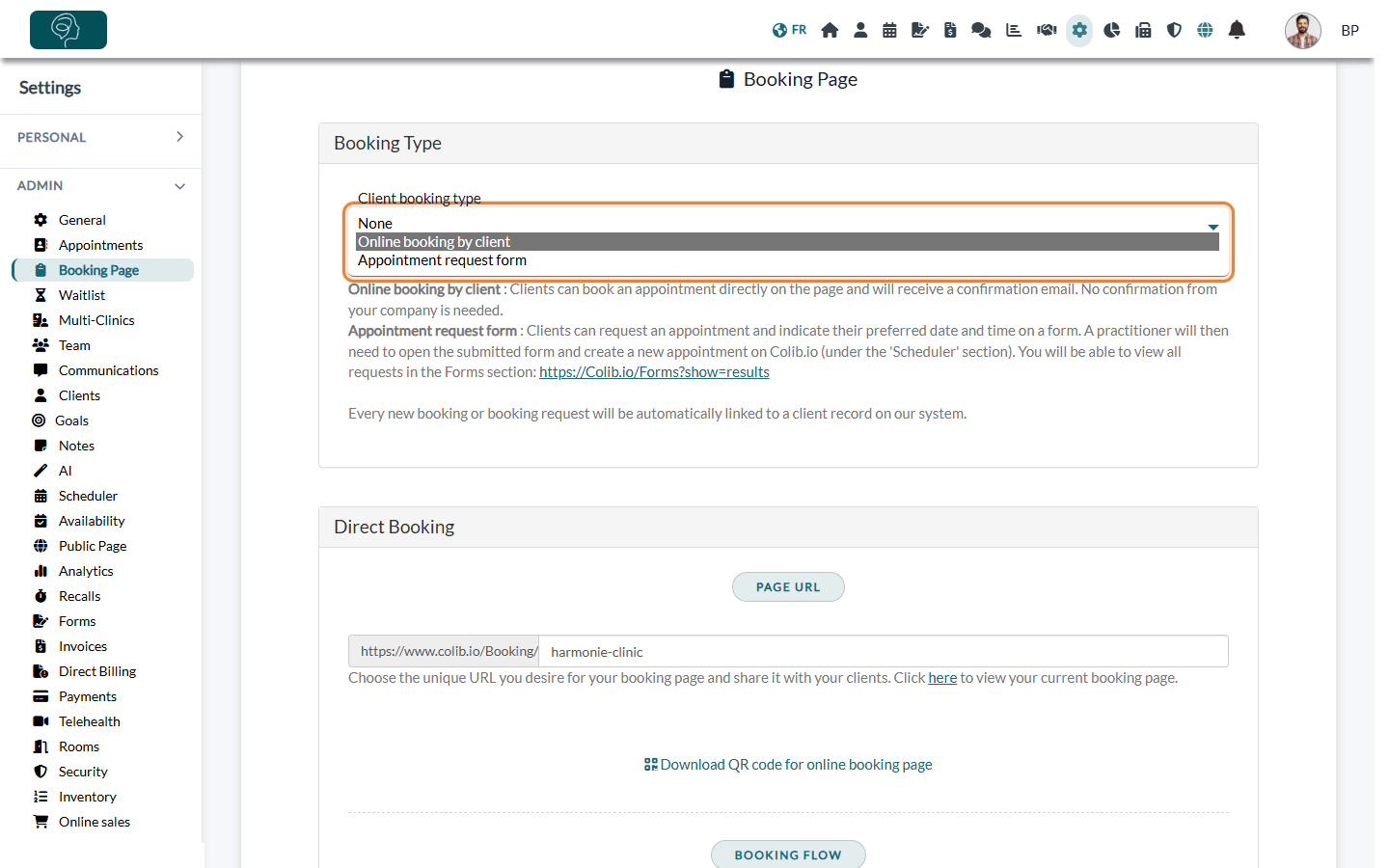
Task: Open the shield security icon in top bar
Action: pos(1174,30)
